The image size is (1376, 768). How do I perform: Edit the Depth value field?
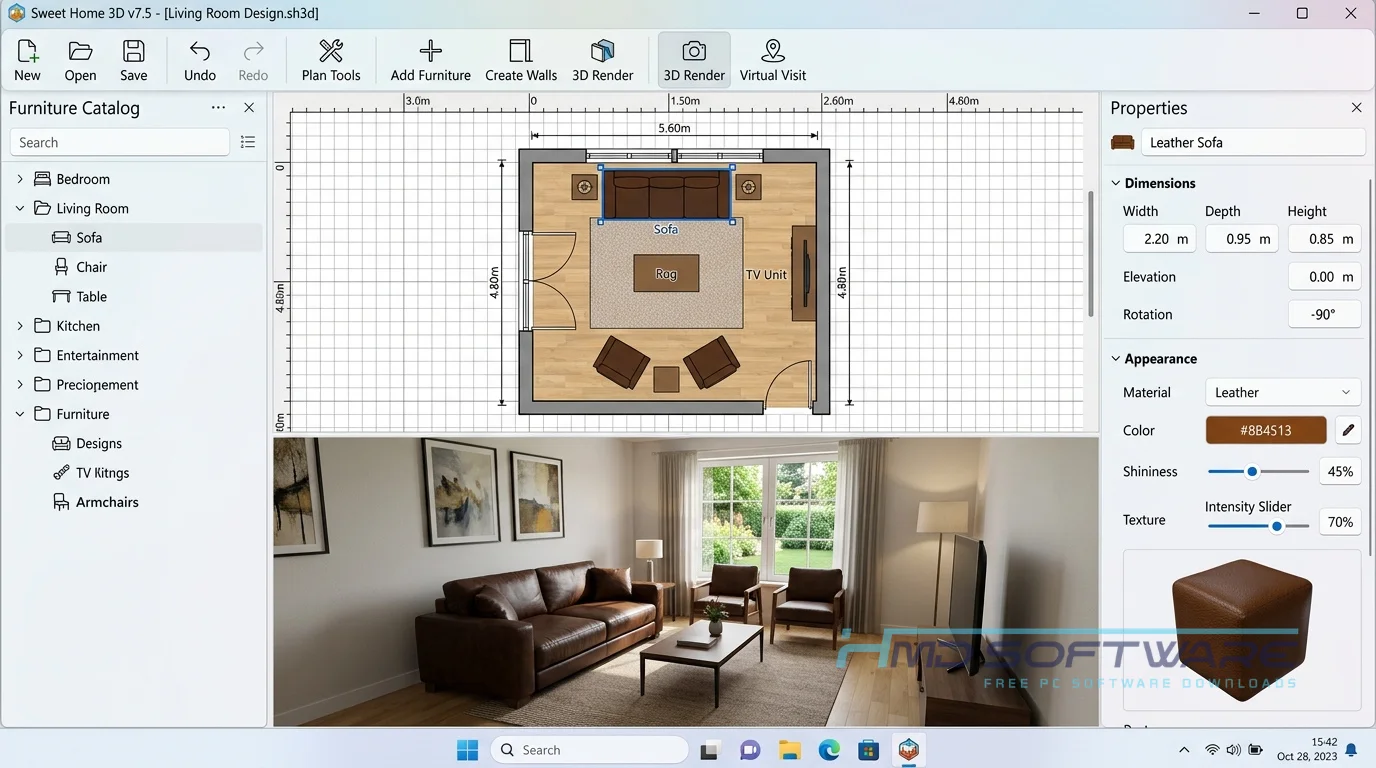pos(1241,239)
